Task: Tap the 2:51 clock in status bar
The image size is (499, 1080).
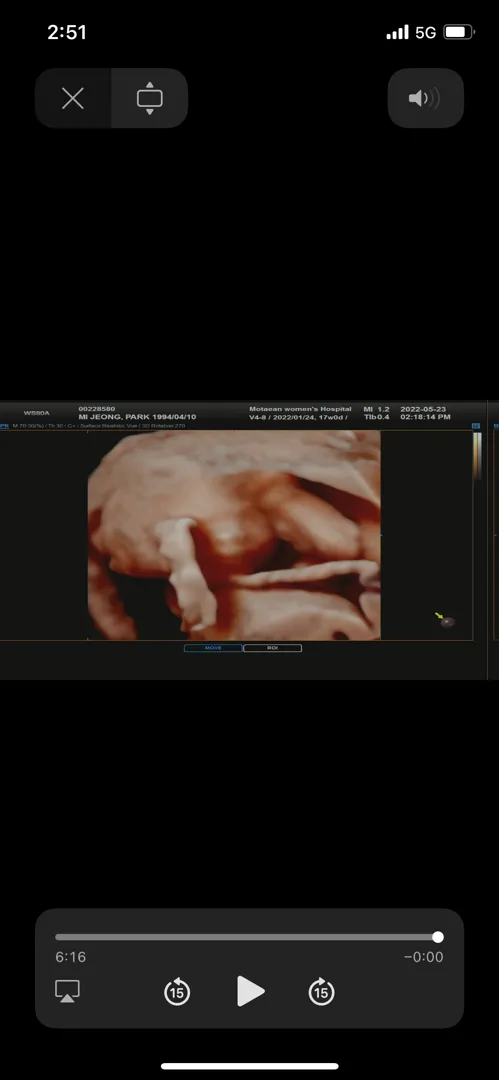Action: click(67, 32)
